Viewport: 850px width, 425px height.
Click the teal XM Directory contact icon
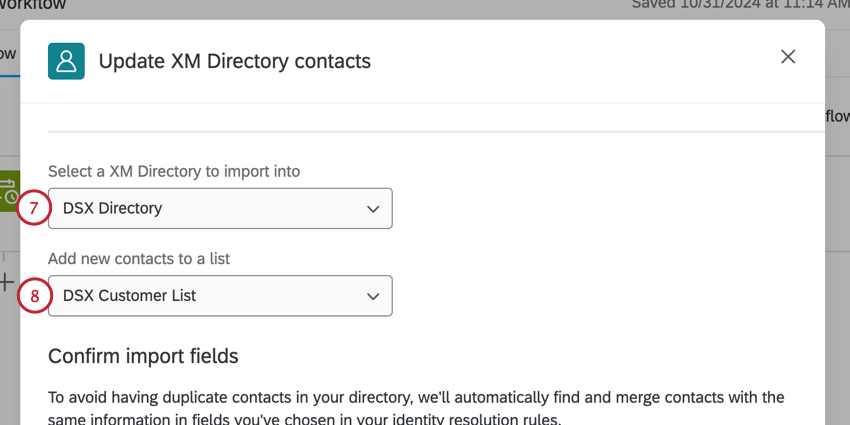pyautogui.click(x=66, y=61)
